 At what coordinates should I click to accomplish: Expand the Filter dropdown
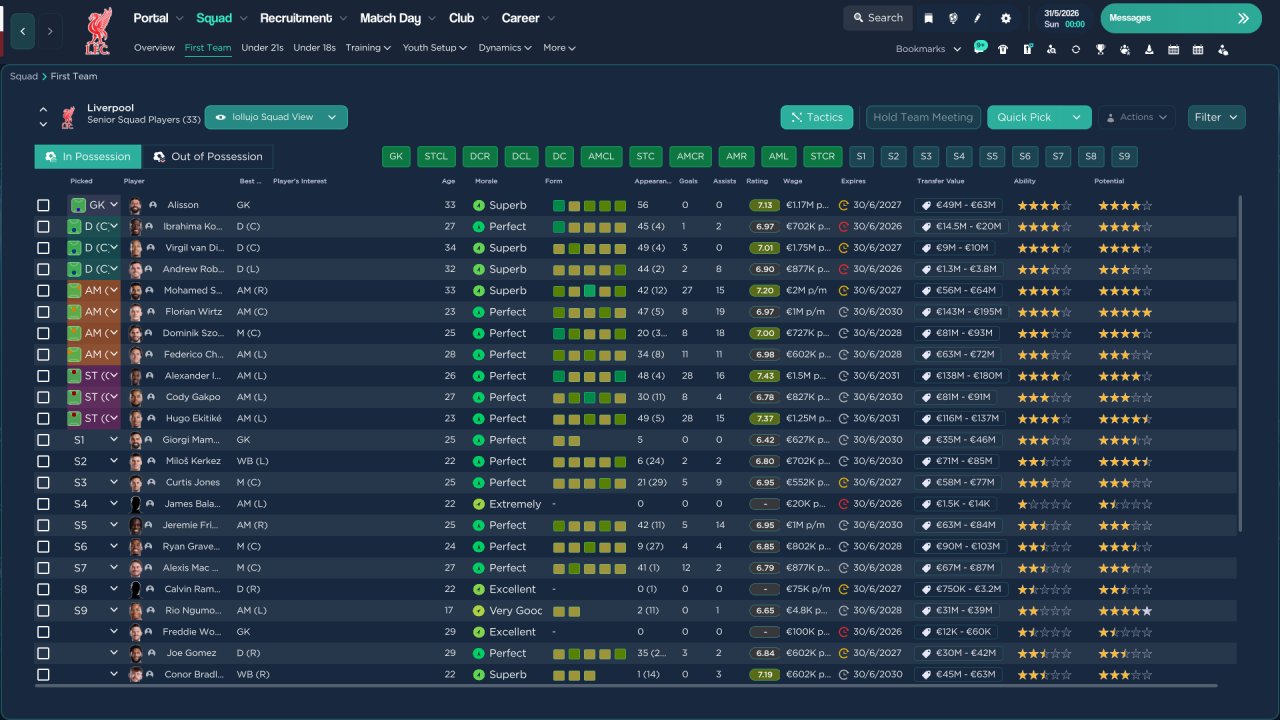[1216, 117]
